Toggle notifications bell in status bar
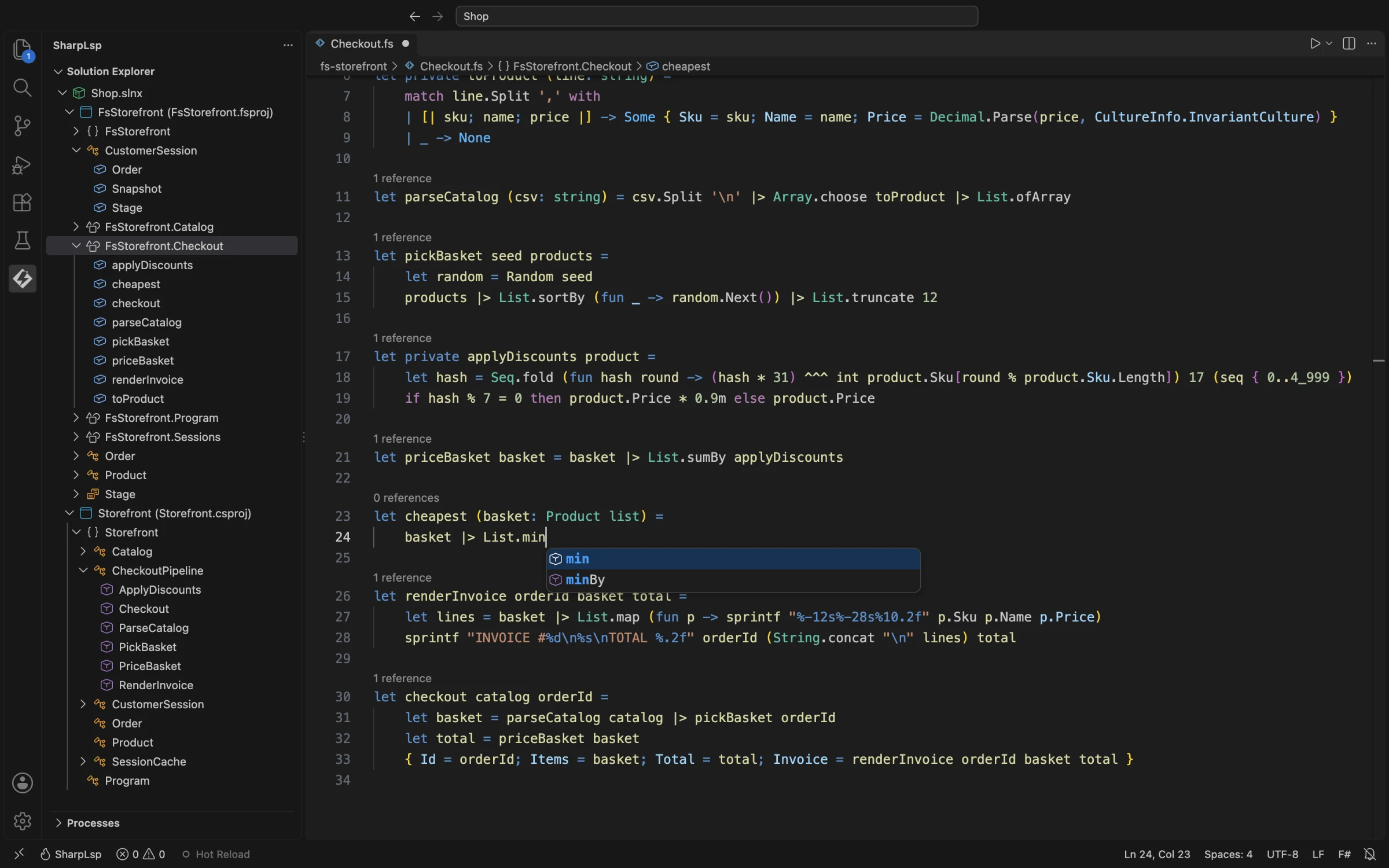Viewport: 1389px width, 868px height. tap(1369, 854)
